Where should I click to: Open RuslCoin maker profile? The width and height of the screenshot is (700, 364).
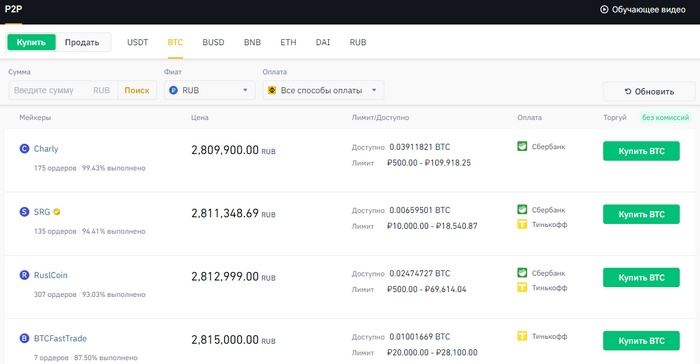[50, 275]
